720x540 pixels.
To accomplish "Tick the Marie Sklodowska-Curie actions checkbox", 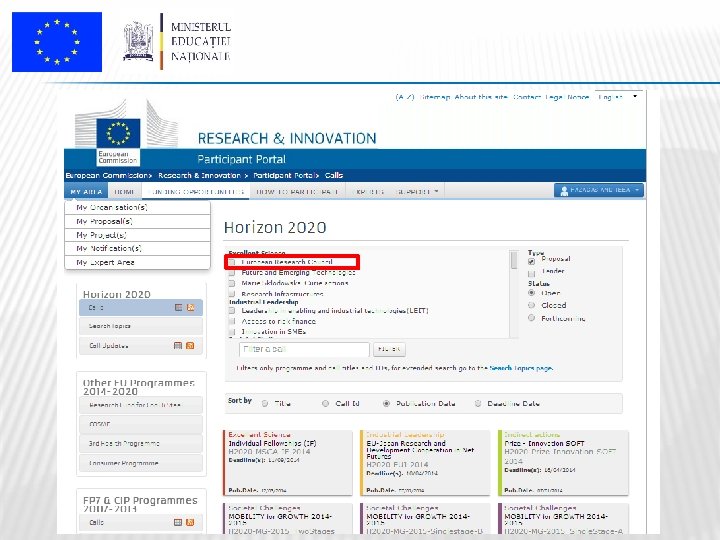I will (232, 283).
